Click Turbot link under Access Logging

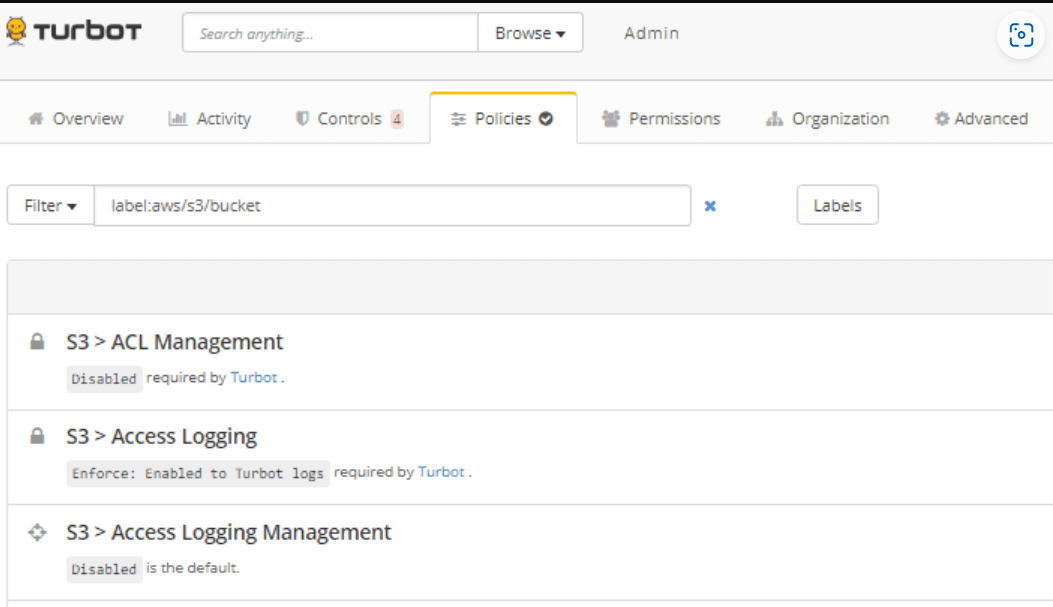coord(441,472)
